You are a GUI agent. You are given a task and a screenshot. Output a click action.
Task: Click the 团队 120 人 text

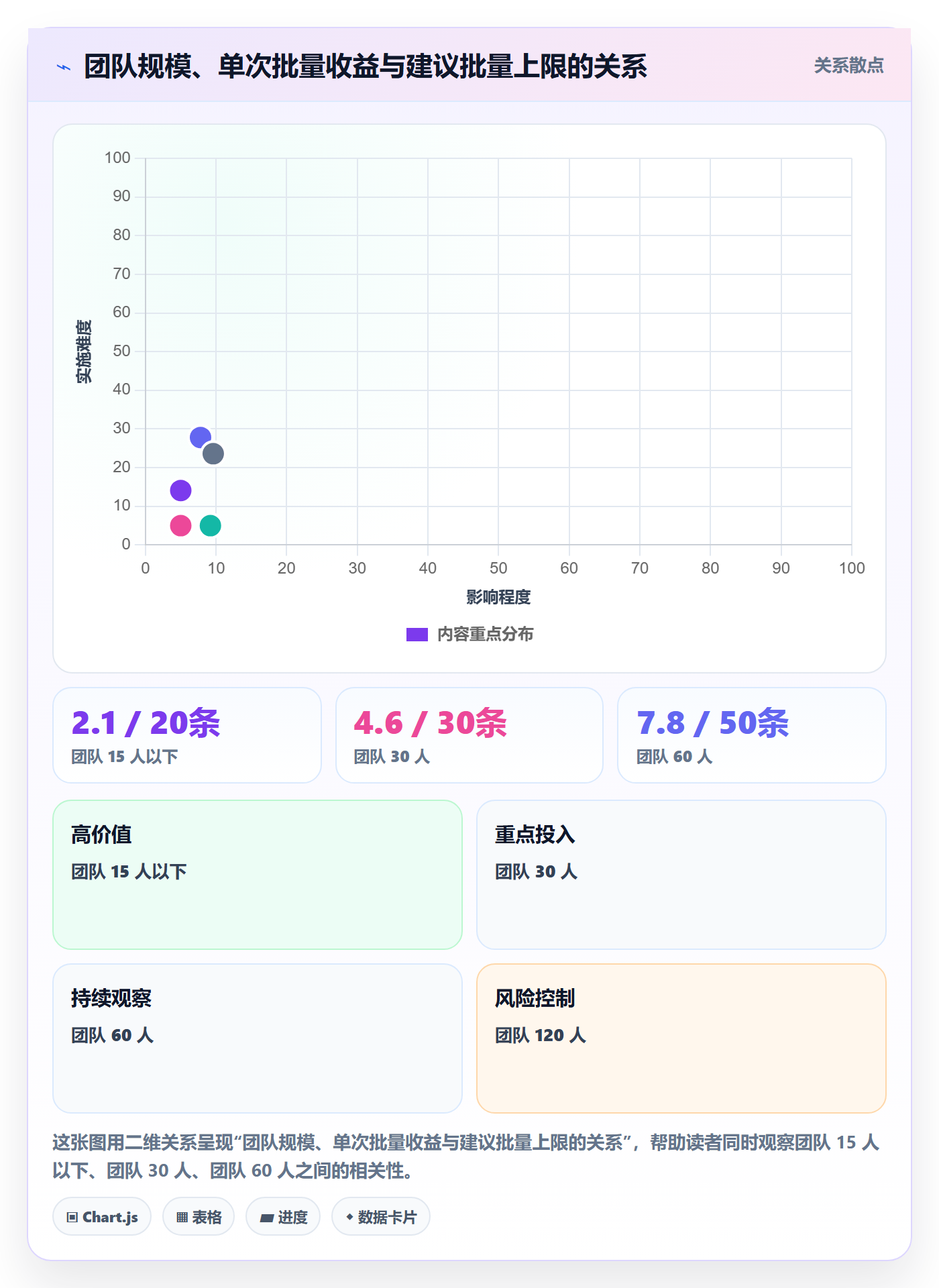click(x=541, y=1035)
